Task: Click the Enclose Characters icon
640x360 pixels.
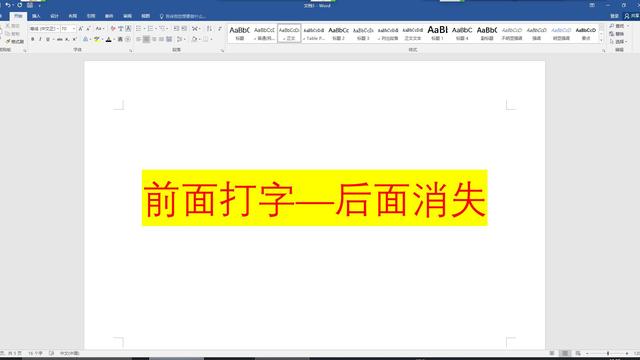Action: click(128, 39)
